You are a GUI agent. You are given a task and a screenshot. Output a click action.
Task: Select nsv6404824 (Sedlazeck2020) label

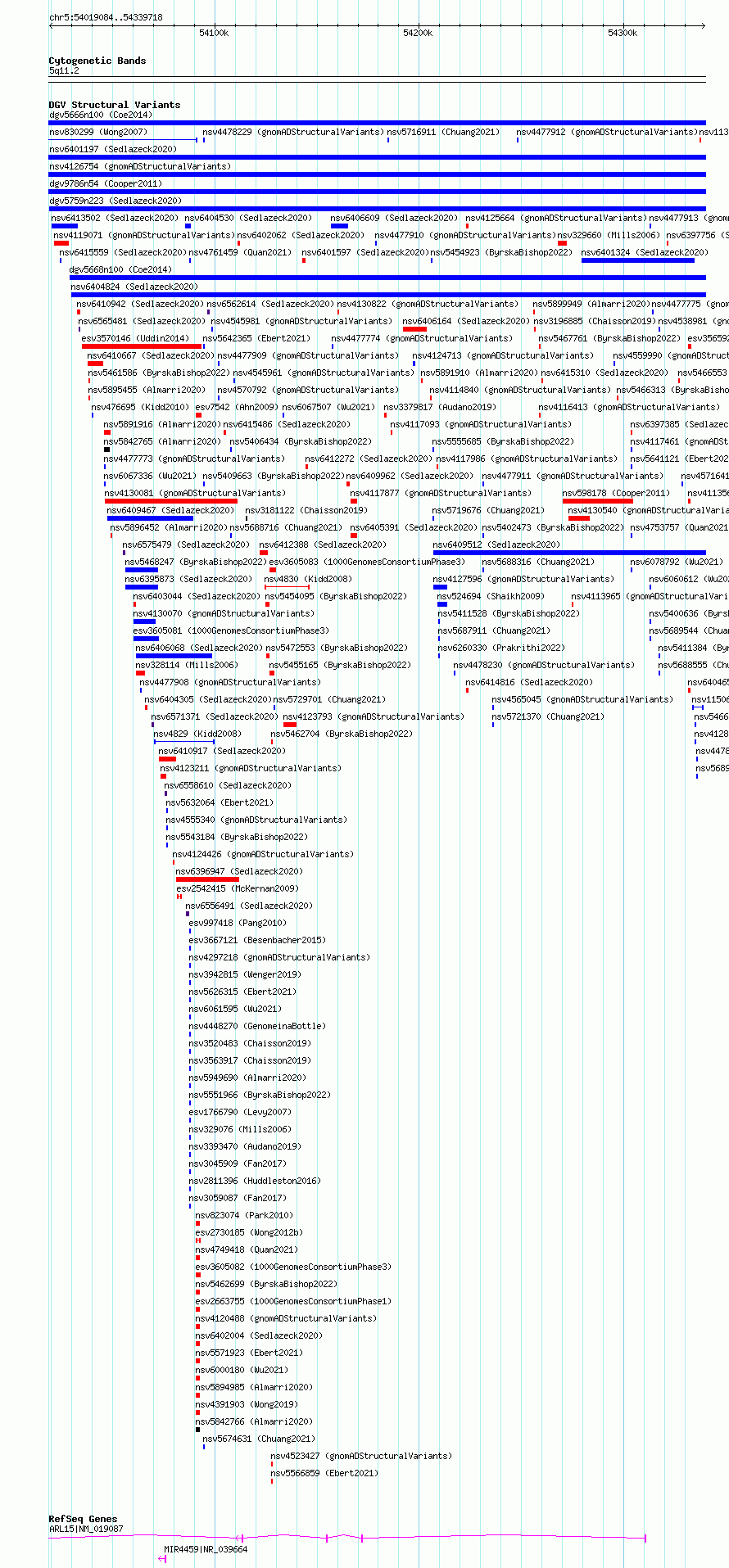point(134,287)
